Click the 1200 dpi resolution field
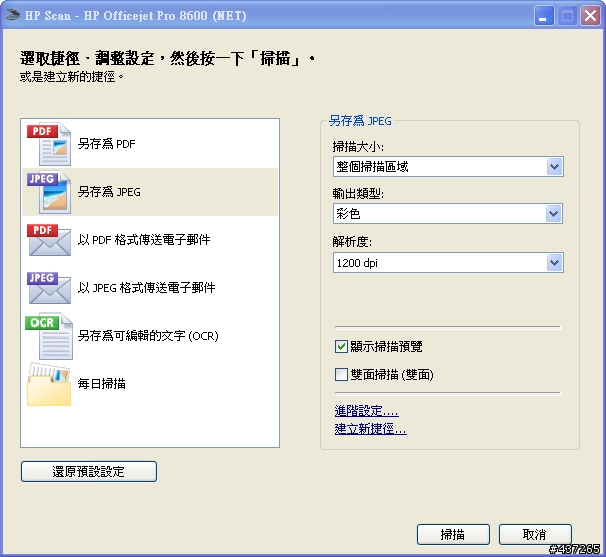606x557 pixels. (x=448, y=263)
